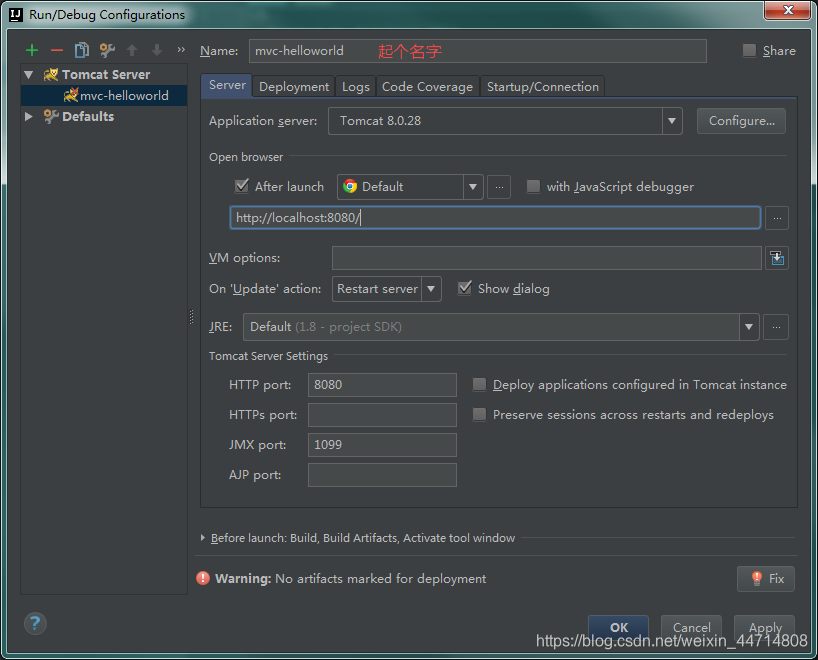Screen dimensions: 818x660
Task: Click the Tomcat Server tree label
Action: pos(106,75)
